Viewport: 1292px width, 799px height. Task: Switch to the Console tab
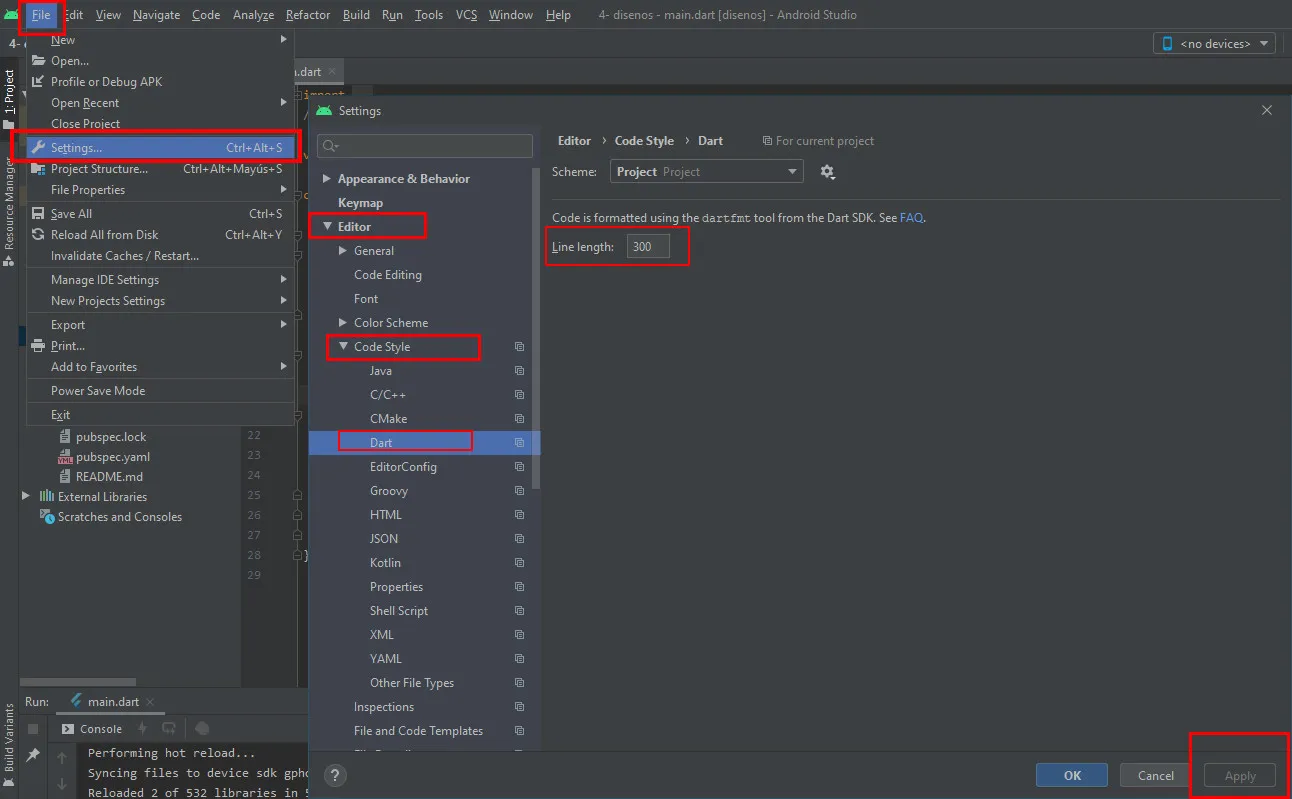(x=92, y=729)
